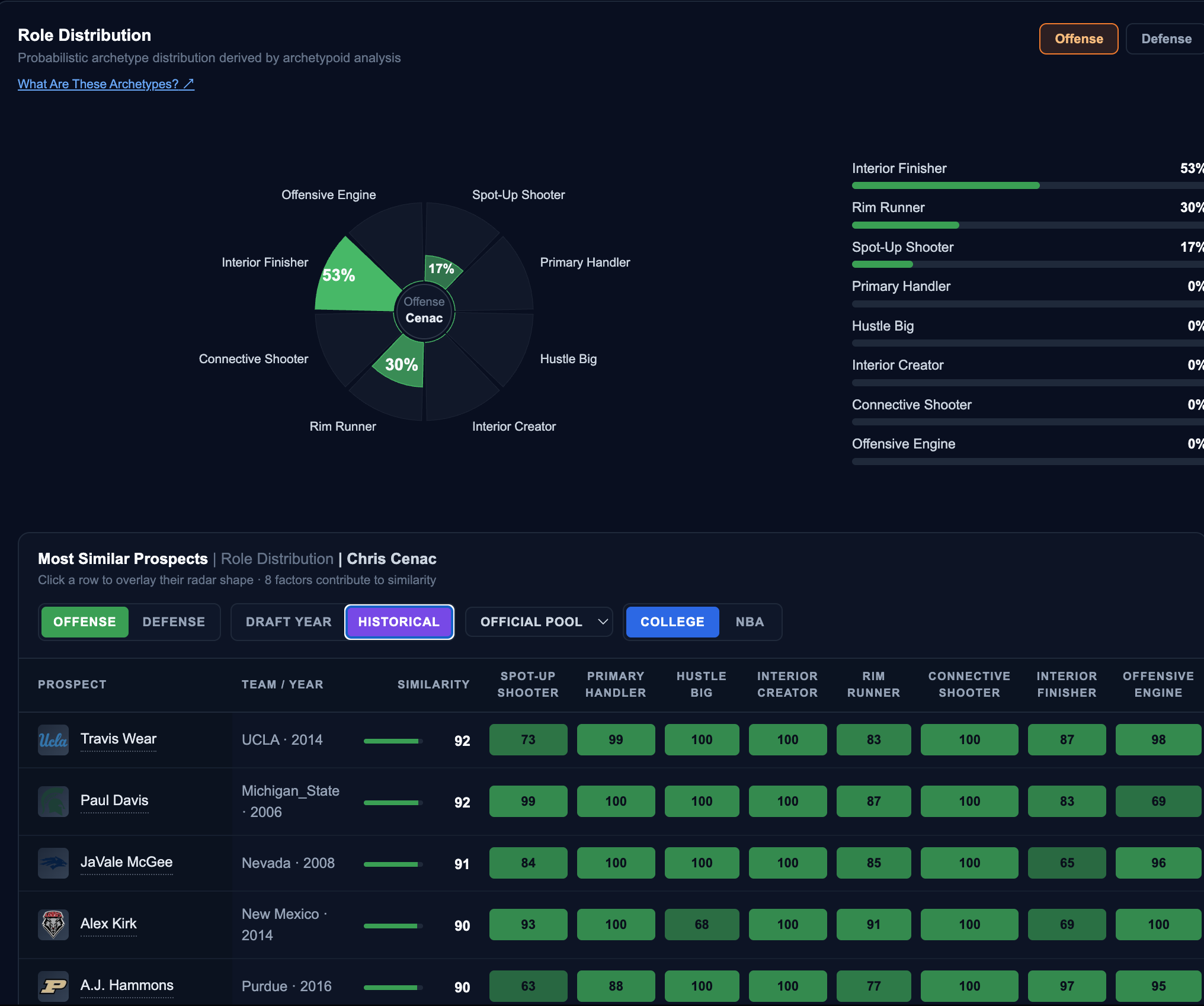Click the Travis Wear prospect name
Image resolution: width=1204 pixels, height=1006 pixels.
click(119, 739)
